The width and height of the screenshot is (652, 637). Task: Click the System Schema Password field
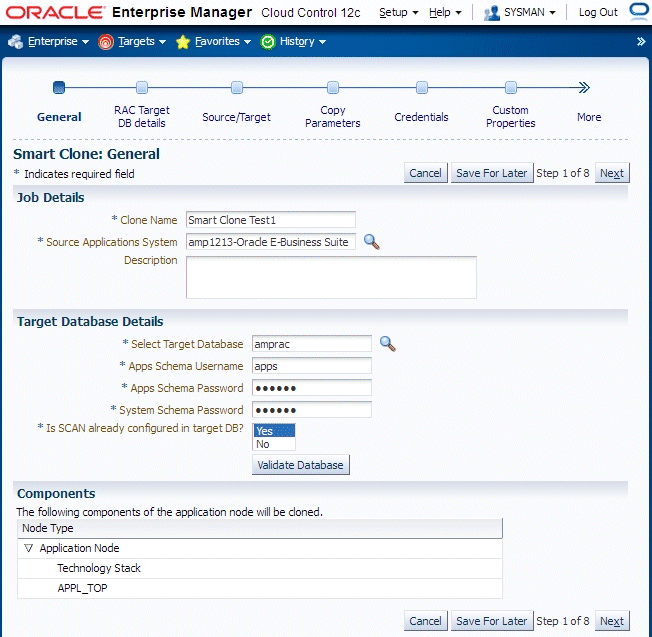[311, 410]
